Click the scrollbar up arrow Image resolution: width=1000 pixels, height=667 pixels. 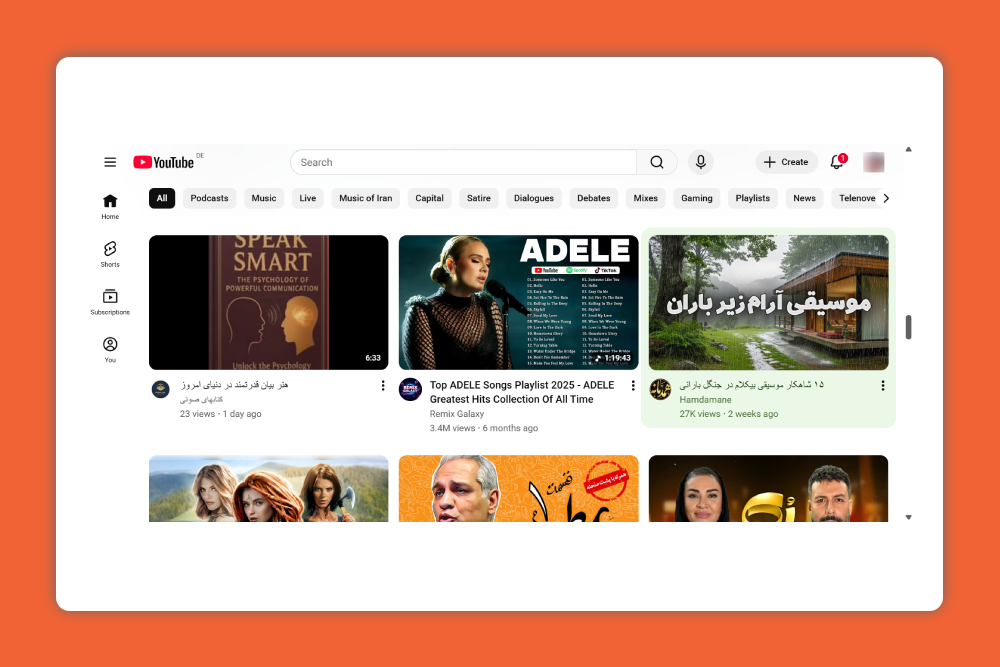909,150
